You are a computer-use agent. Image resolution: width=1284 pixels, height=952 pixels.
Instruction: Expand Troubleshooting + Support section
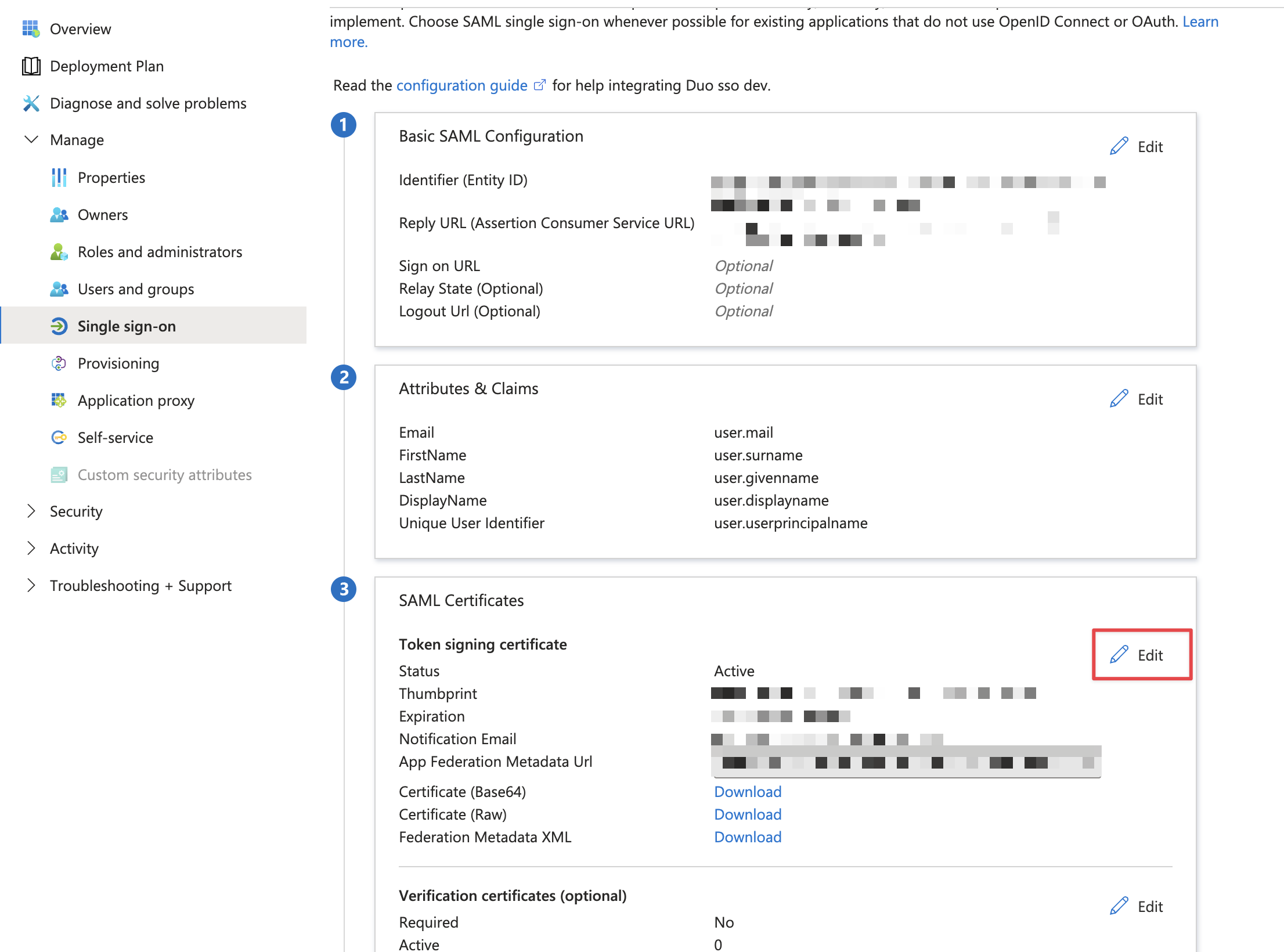(31, 586)
